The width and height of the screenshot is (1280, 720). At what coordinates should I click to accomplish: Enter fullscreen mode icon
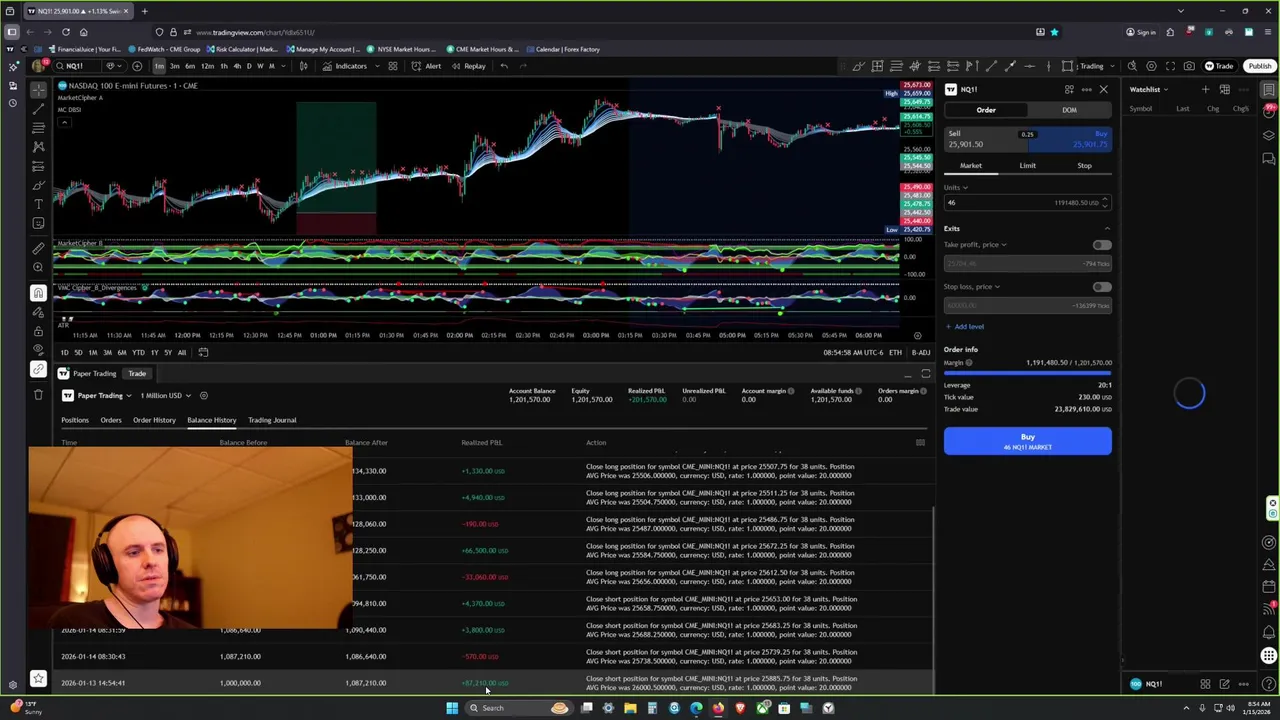pos(1170,66)
